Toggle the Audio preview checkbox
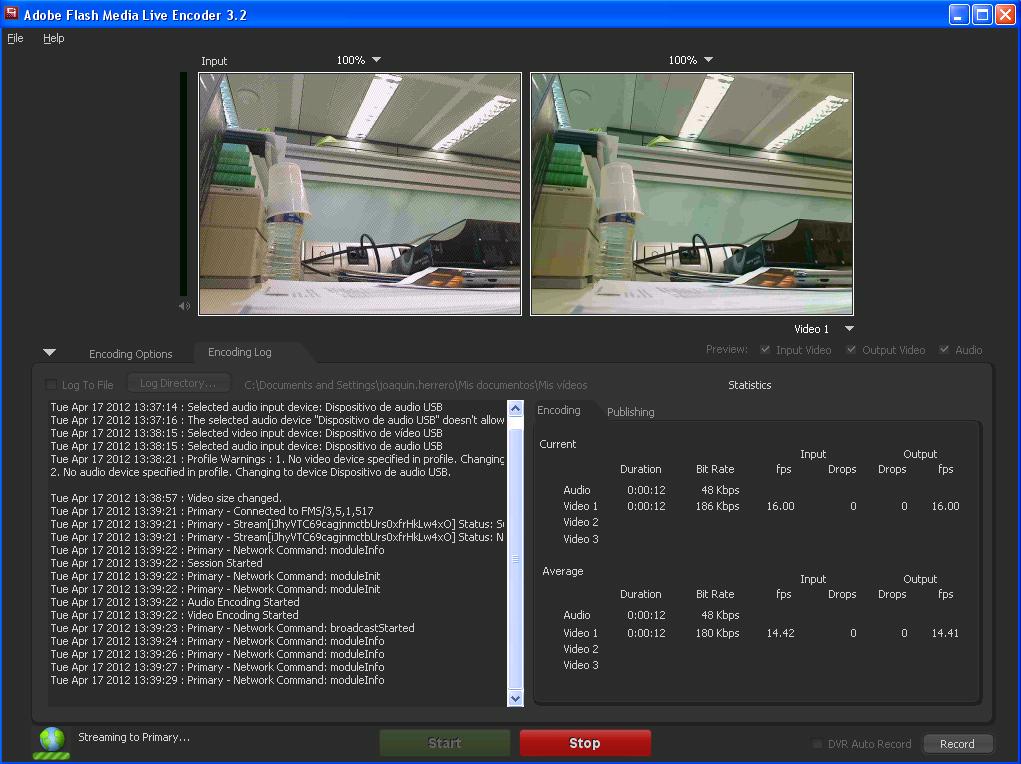Image resolution: width=1021 pixels, height=764 pixels. click(944, 350)
